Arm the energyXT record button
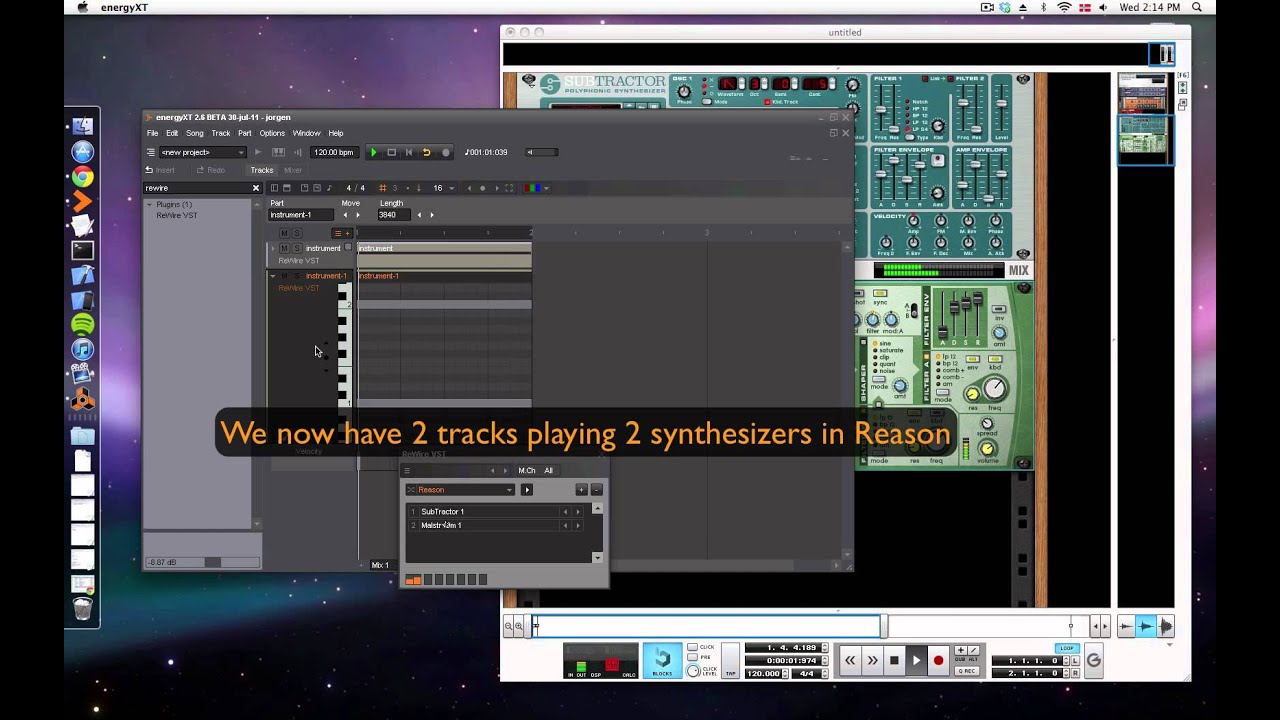1280x720 pixels. (x=445, y=152)
